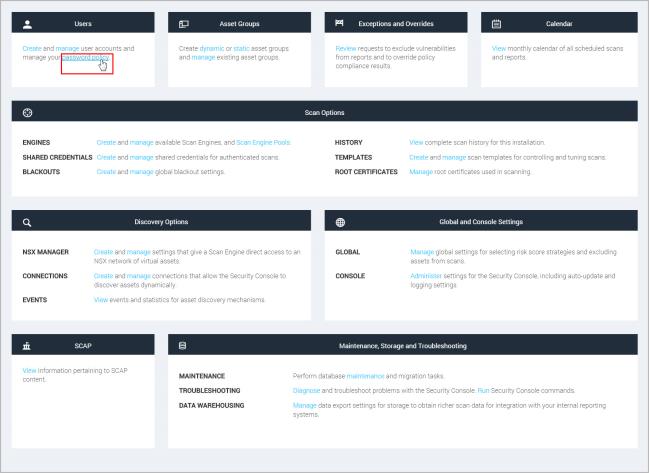The width and height of the screenshot is (649, 473).
Task: View the monthly calendar of scheduled scans
Action: pos(500,48)
